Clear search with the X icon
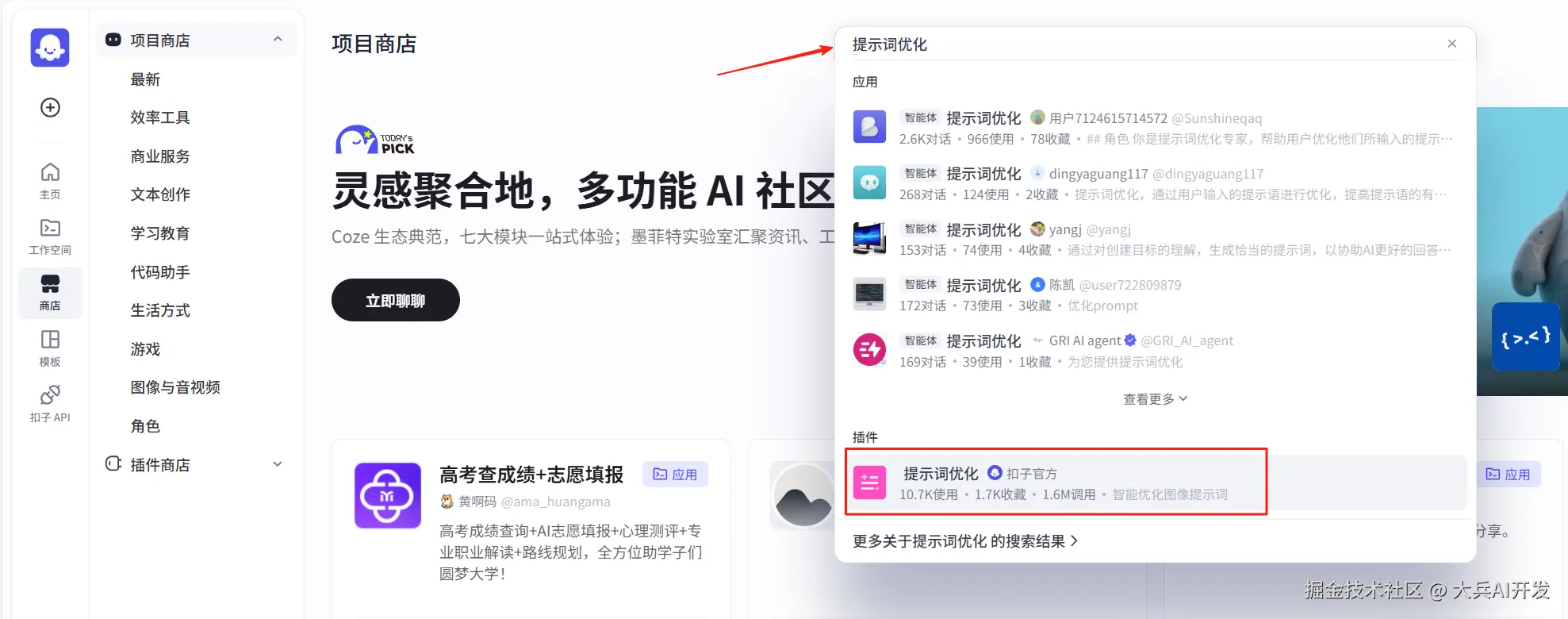Viewport: 1568px width, 619px height. coord(1452,44)
